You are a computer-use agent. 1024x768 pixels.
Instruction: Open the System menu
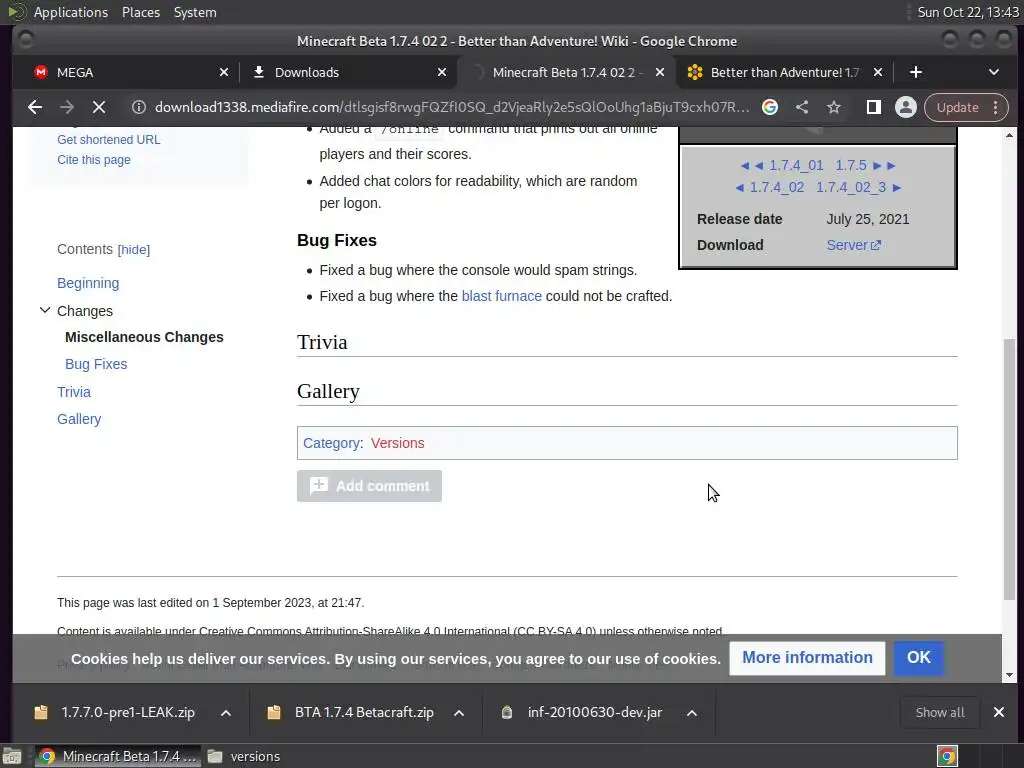(x=195, y=12)
